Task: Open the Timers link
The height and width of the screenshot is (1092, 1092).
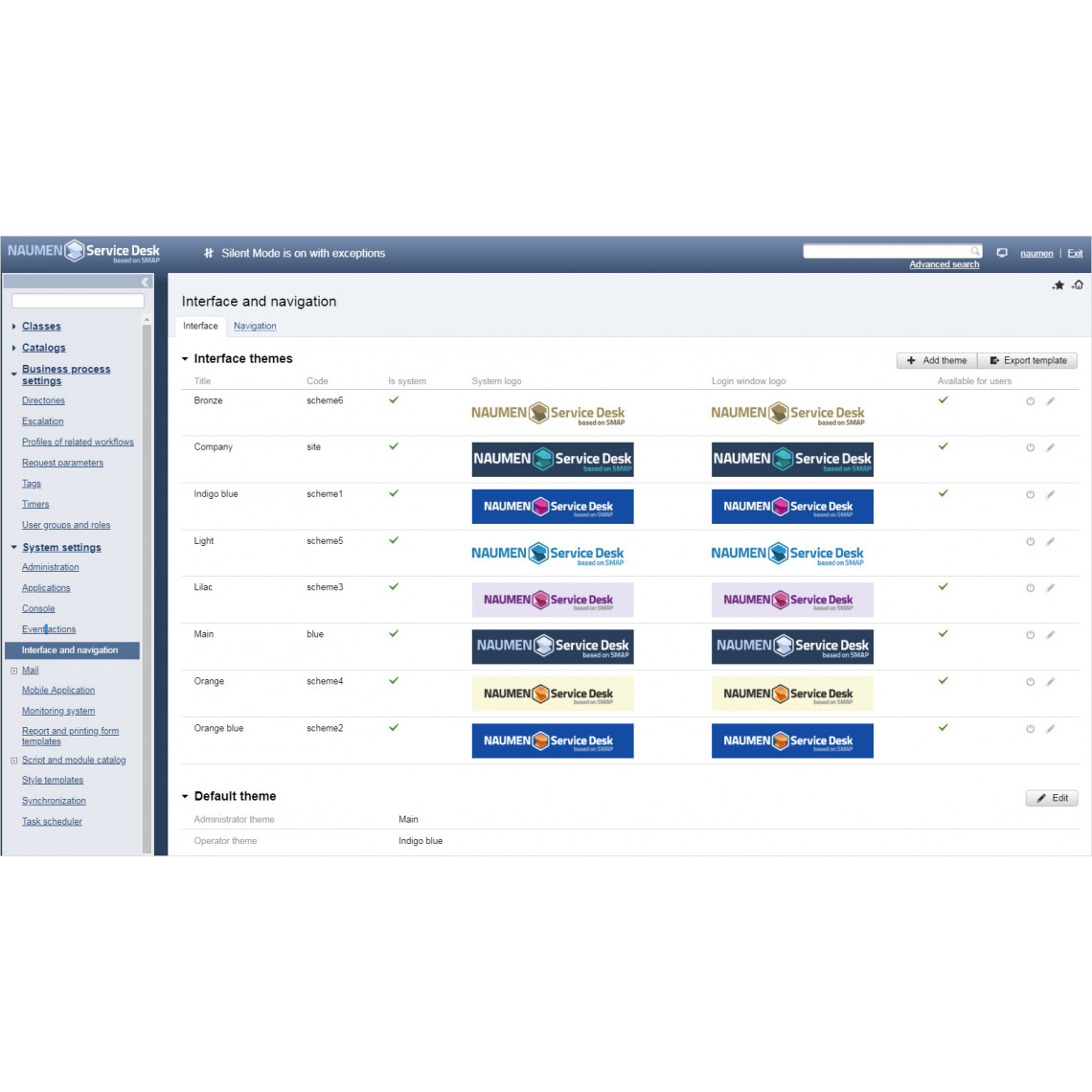Action: (x=35, y=504)
